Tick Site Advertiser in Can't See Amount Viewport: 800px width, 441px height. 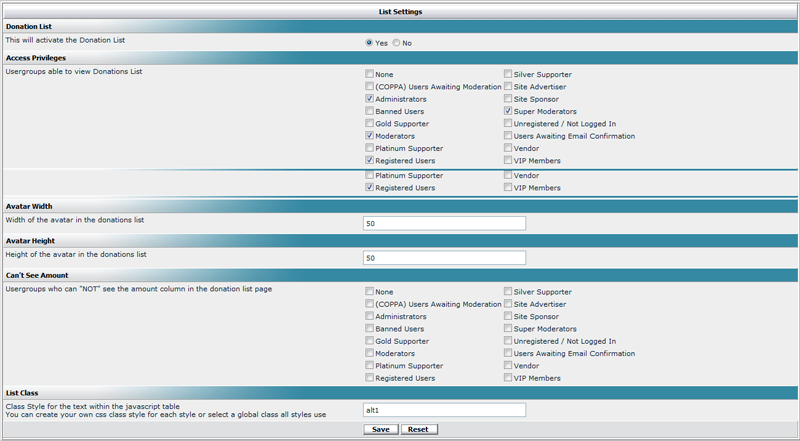[x=508, y=304]
